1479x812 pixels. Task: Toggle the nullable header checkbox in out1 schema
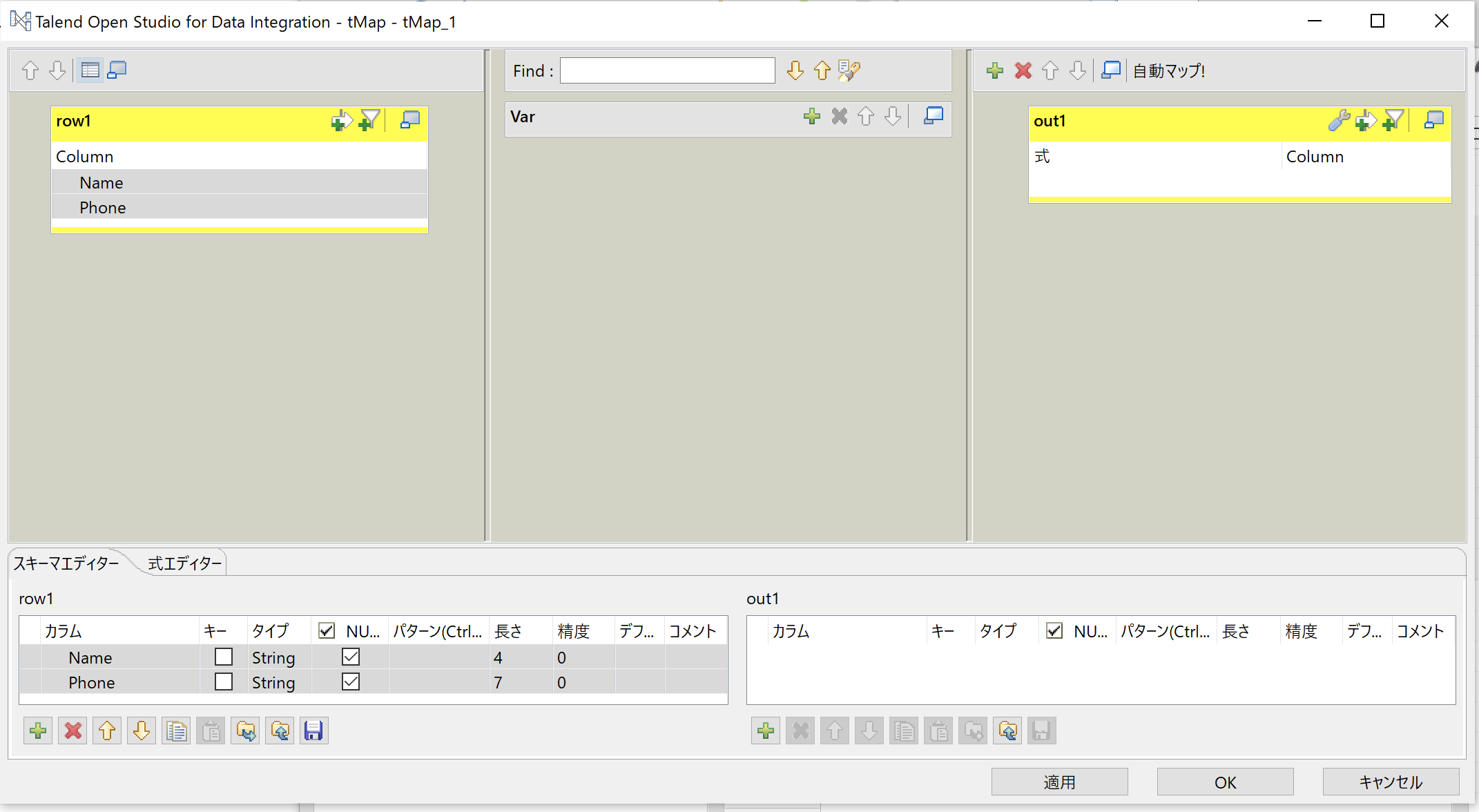tap(1054, 630)
